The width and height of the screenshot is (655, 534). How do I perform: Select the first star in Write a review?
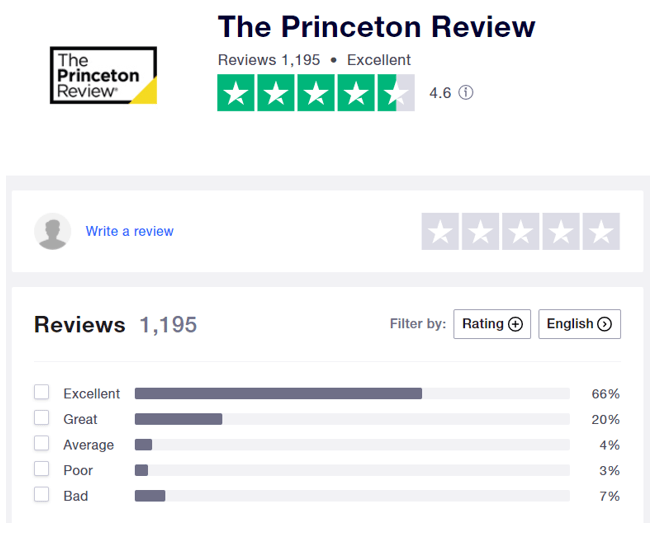pos(440,231)
